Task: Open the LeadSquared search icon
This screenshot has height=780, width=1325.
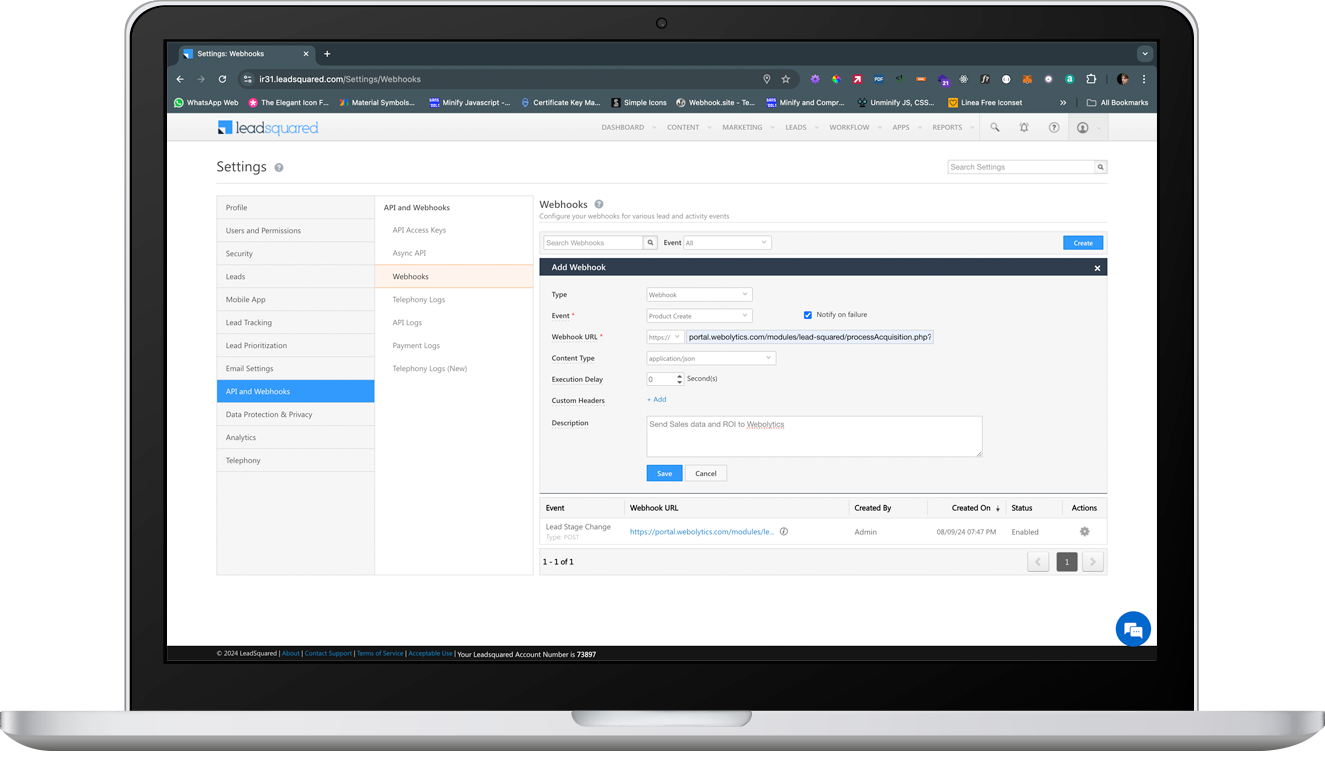Action: click(995, 127)
